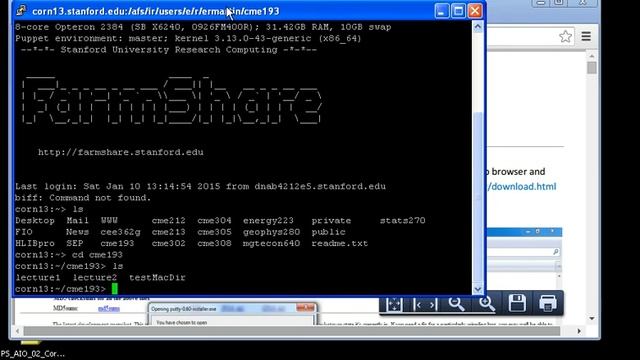Screen dimensions: 640x360
Task: Click 'private' in the terminal listing
Action: pos(331,220)
